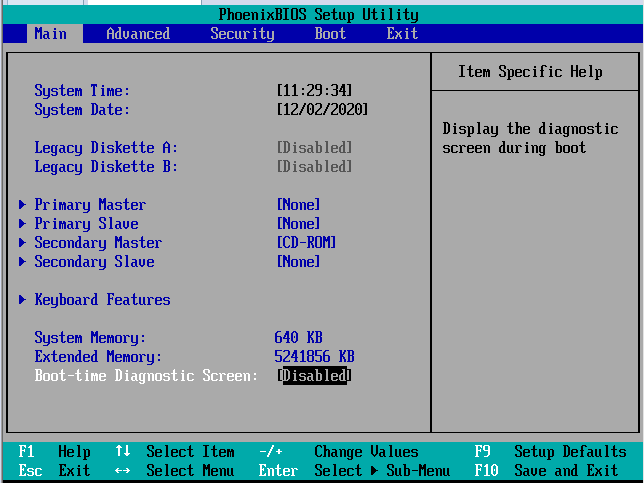Click the F10 Save and Exit hint

point(546,470)
